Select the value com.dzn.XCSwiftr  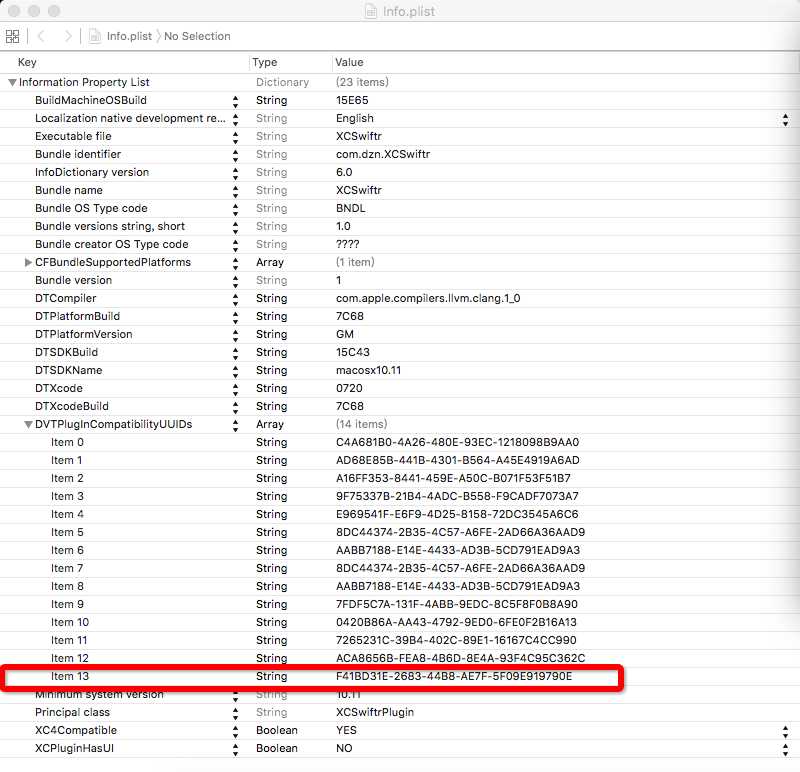pyautogui.click(x=383, y=154)
